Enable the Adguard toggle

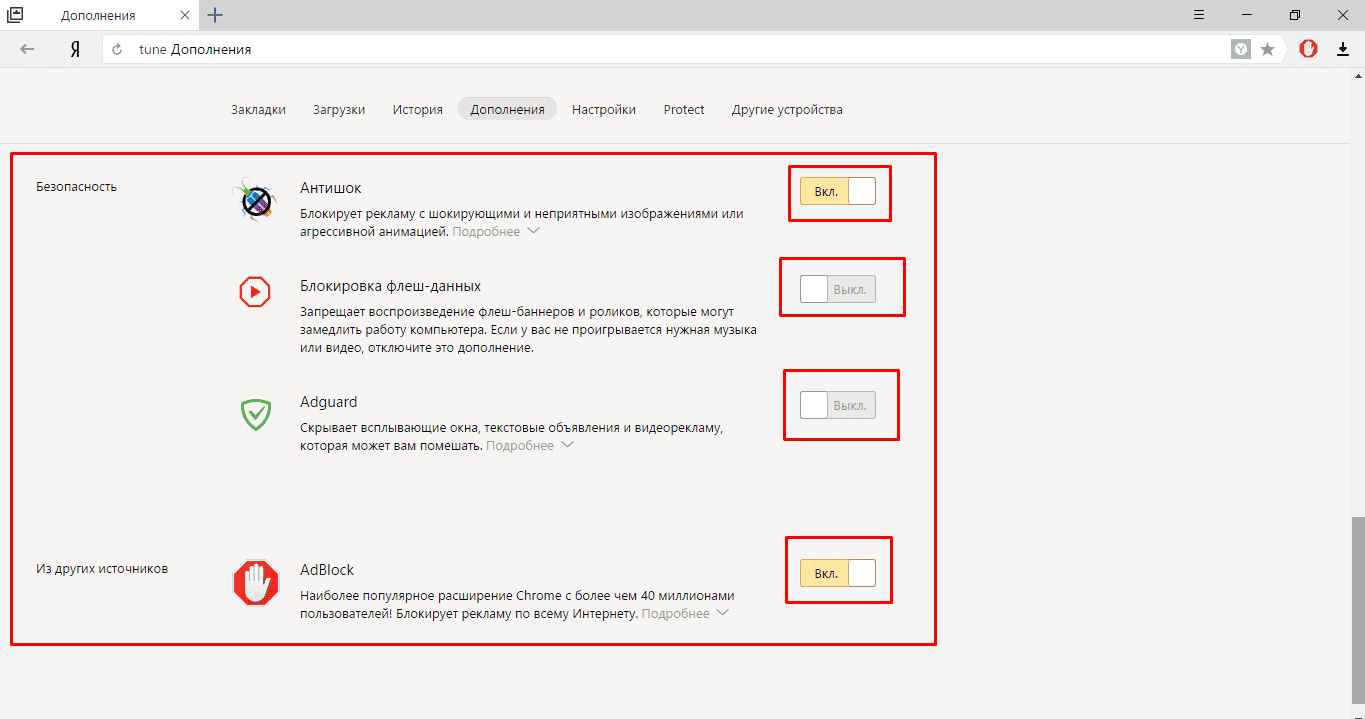pyautogui.click(x=838, y=405)
